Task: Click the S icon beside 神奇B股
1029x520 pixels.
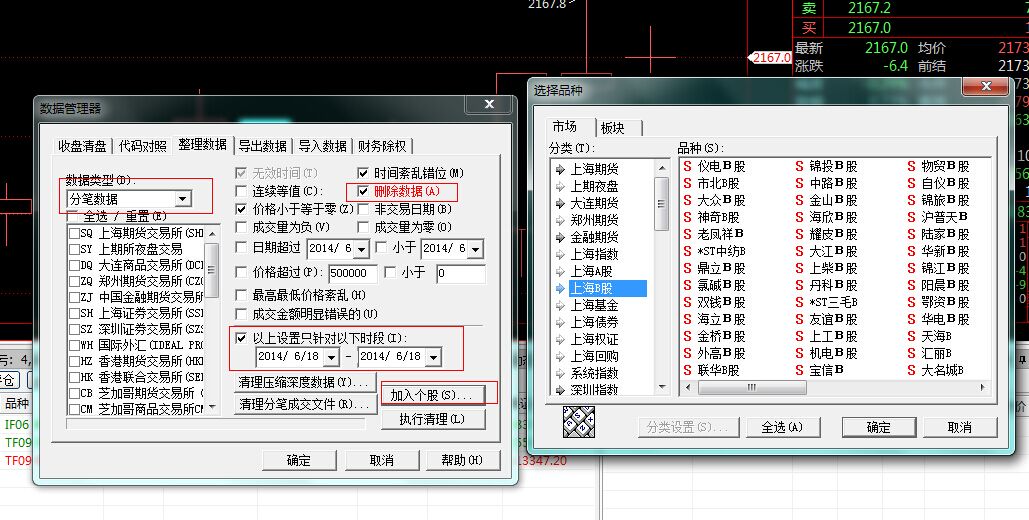Action: coord(687,217)
